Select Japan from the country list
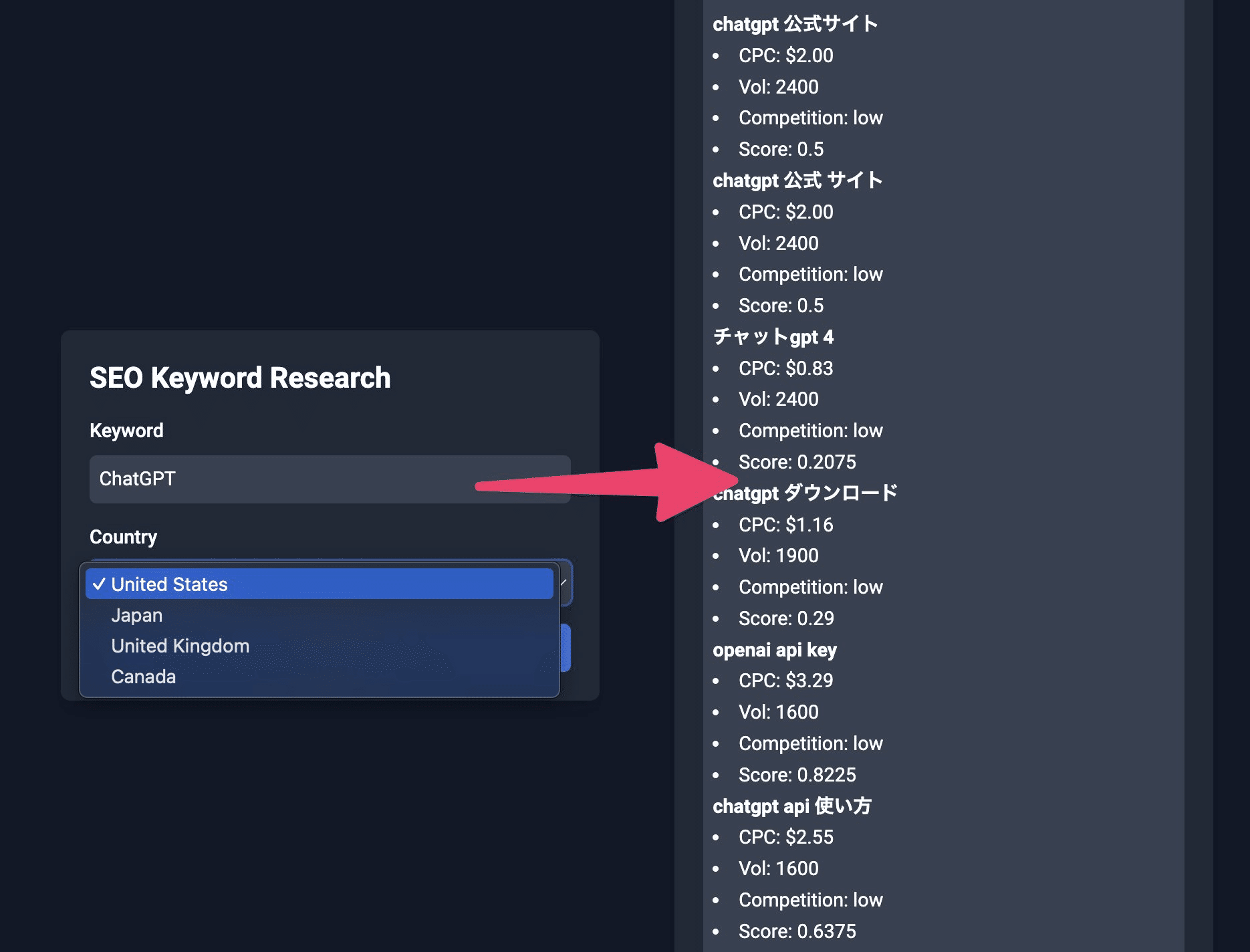The height and width of the screenshot is (952, 1250). (136, 615)
